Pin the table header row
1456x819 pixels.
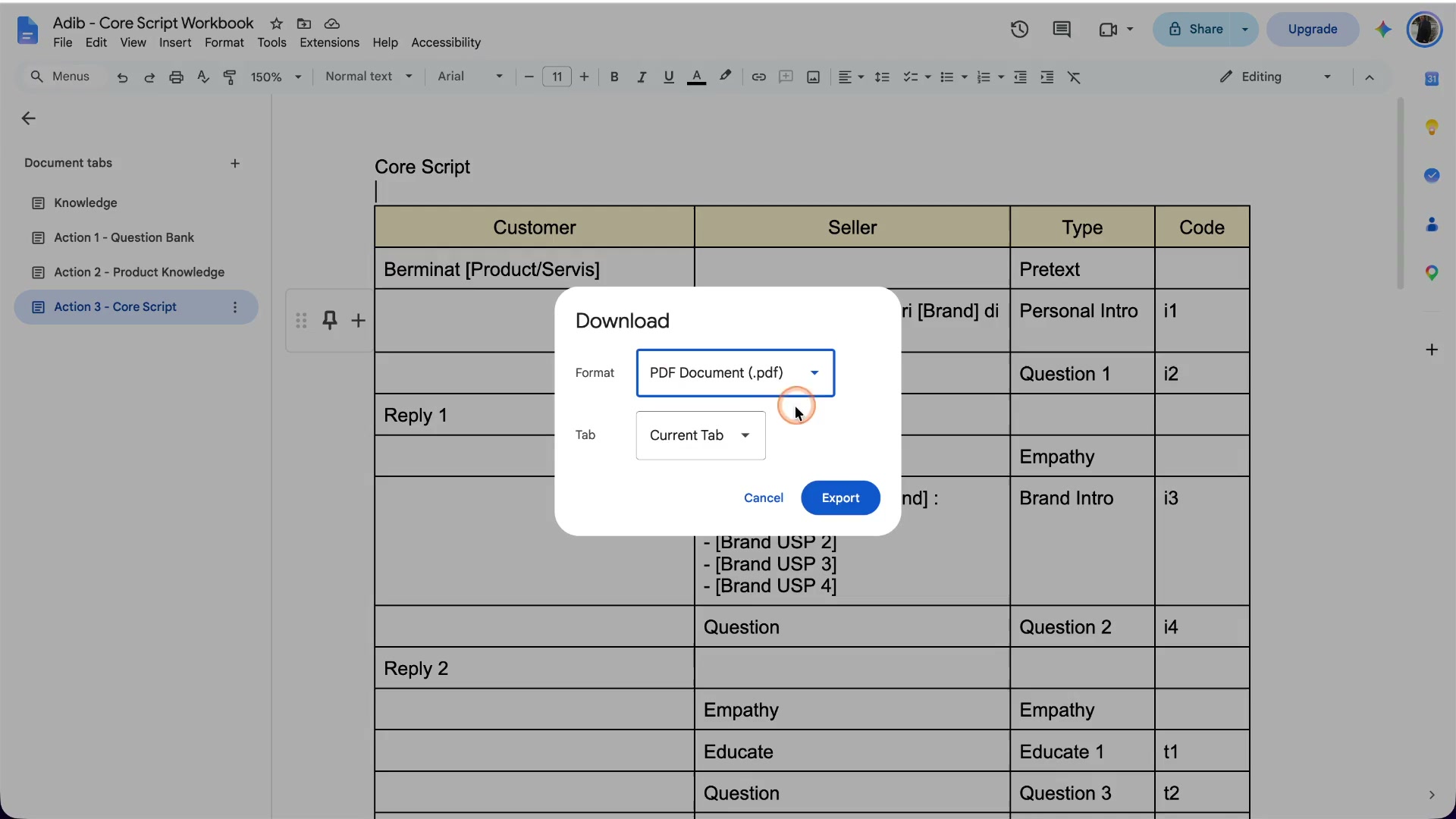(329, 320)
